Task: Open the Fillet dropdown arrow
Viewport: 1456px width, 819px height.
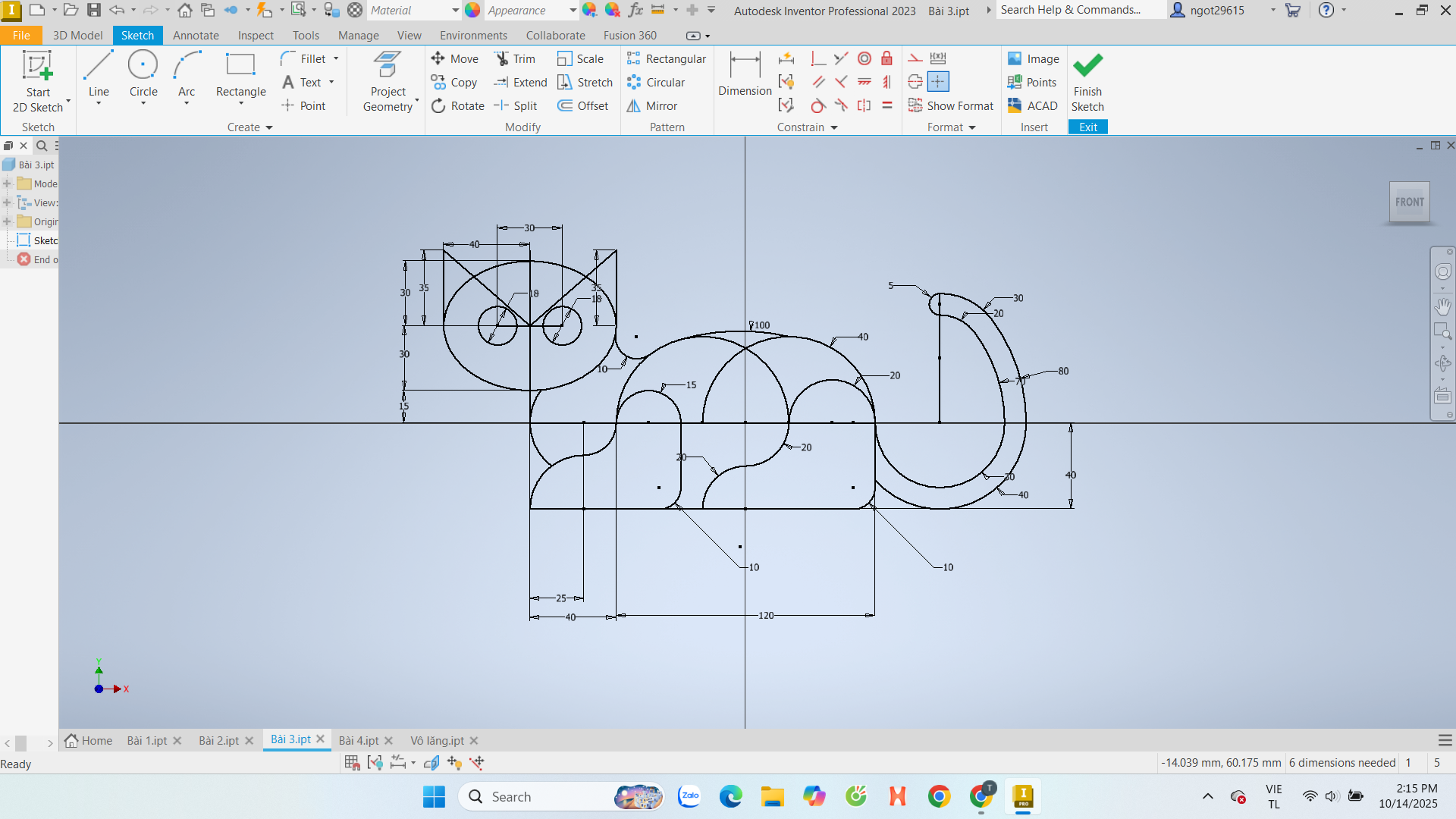Action: tap(336, 59)
